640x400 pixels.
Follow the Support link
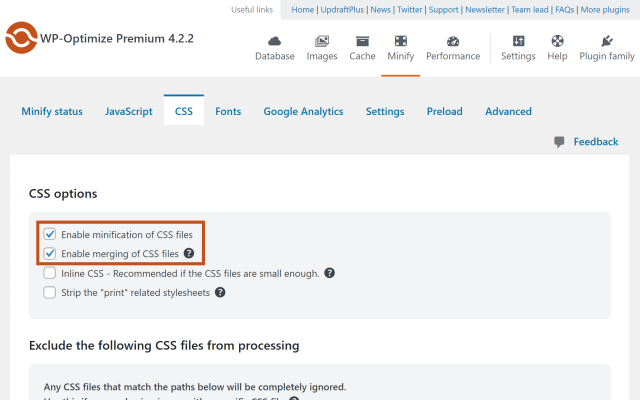tap(444, 10)
